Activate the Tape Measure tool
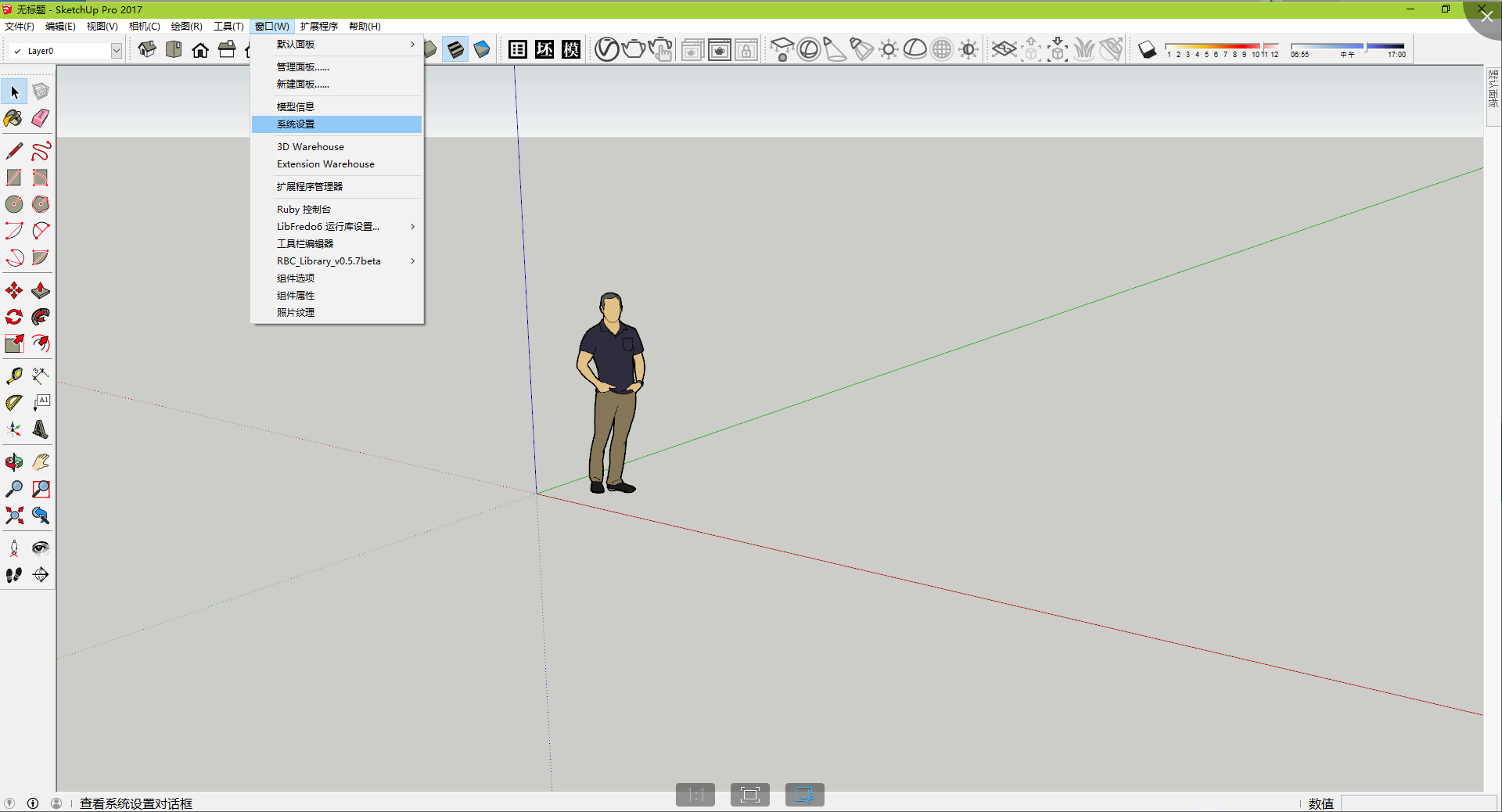1502x812 pixels. pos(13,376)
